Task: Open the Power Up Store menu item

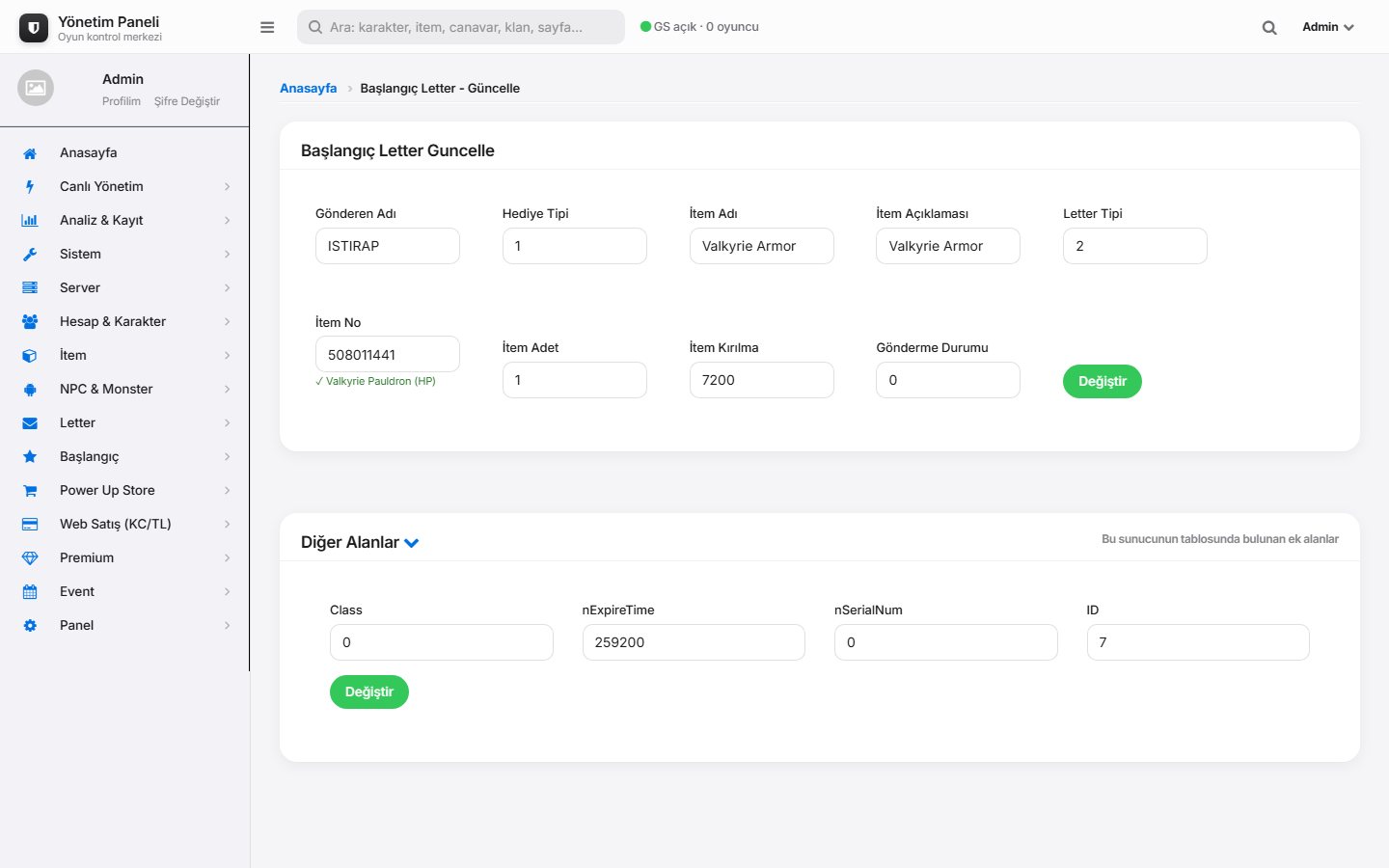Action: 124,490
